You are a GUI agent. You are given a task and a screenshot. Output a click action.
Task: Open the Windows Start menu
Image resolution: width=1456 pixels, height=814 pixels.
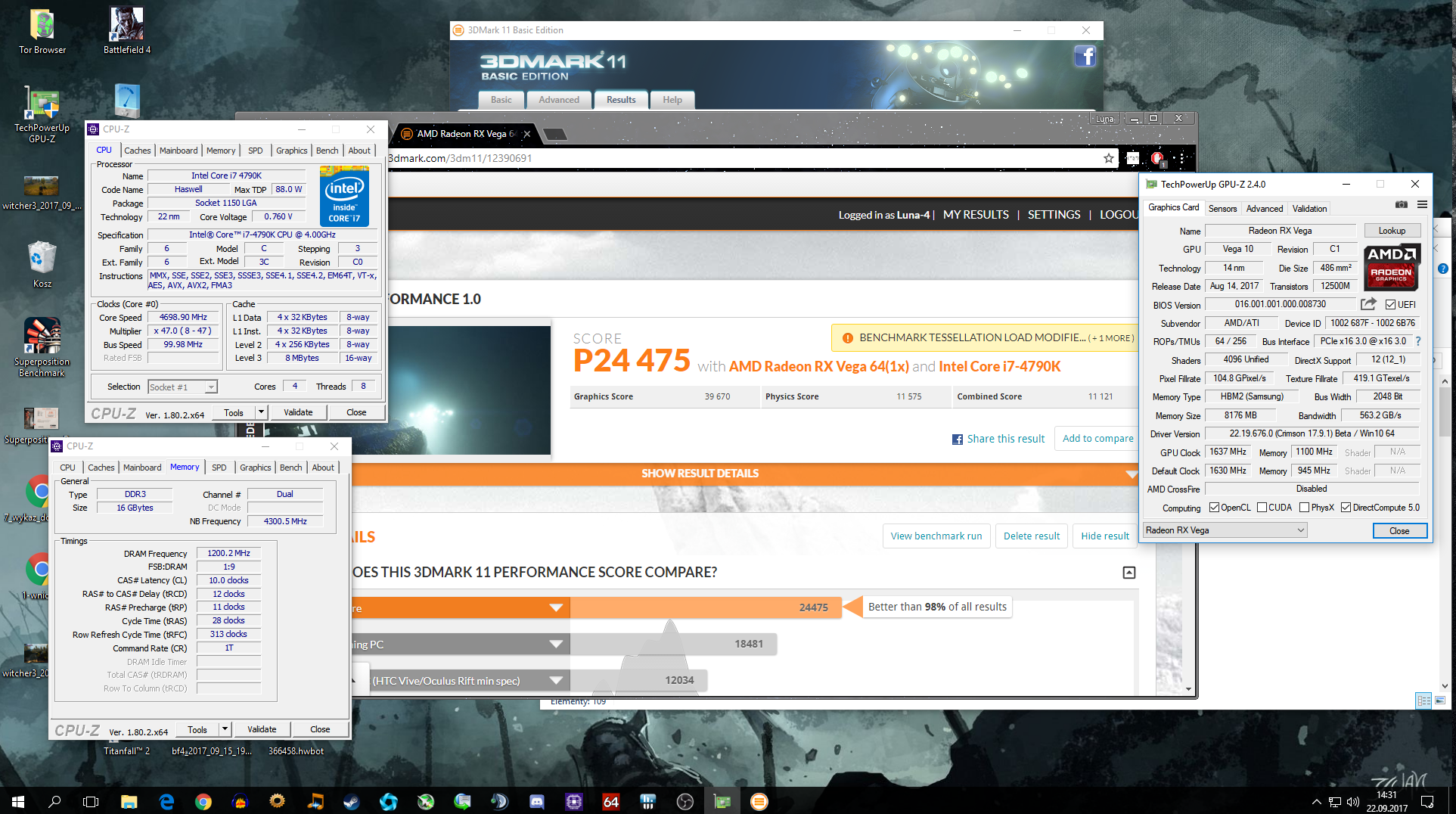click(18, 801)
